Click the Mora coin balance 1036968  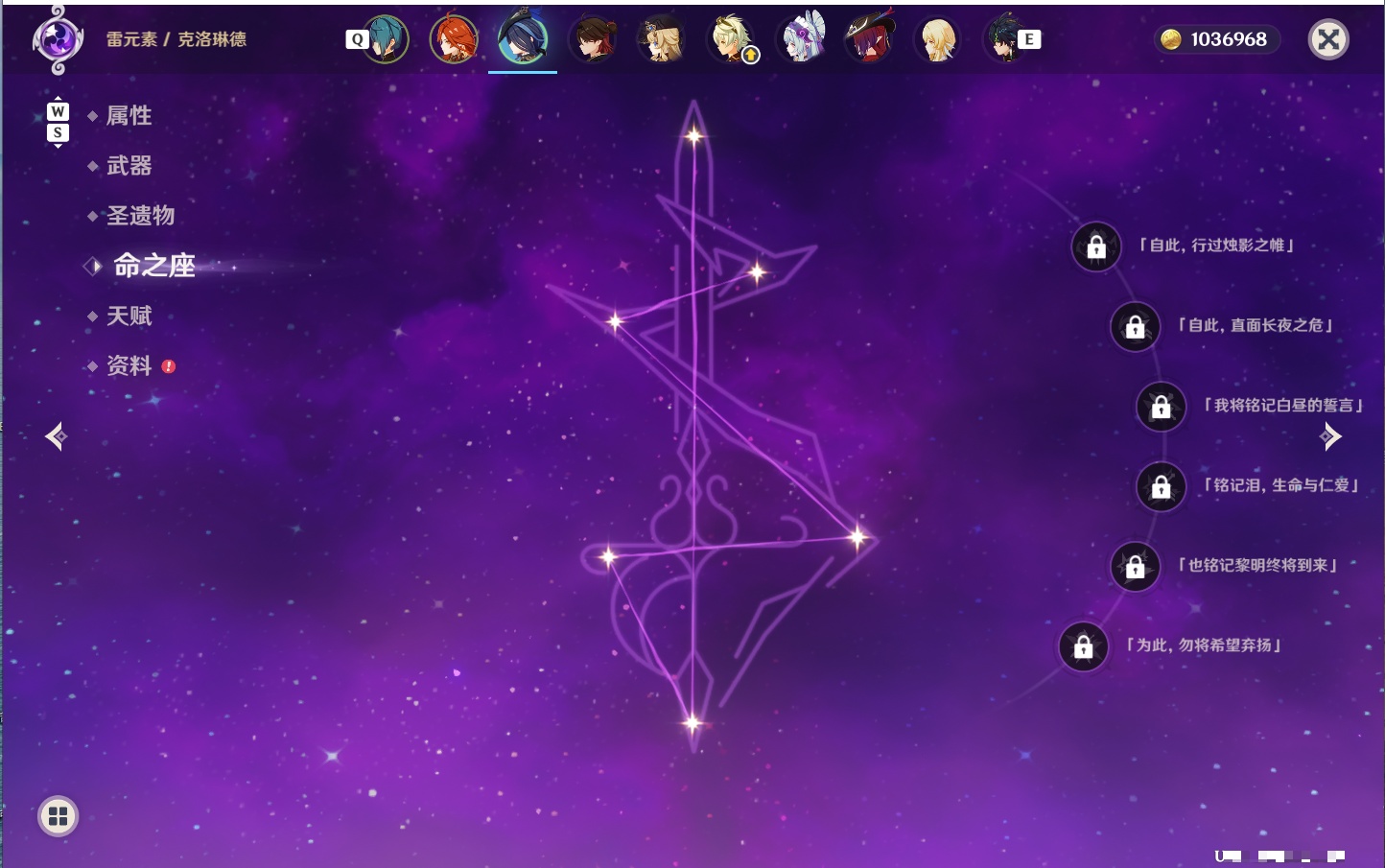coord(1216,39)
